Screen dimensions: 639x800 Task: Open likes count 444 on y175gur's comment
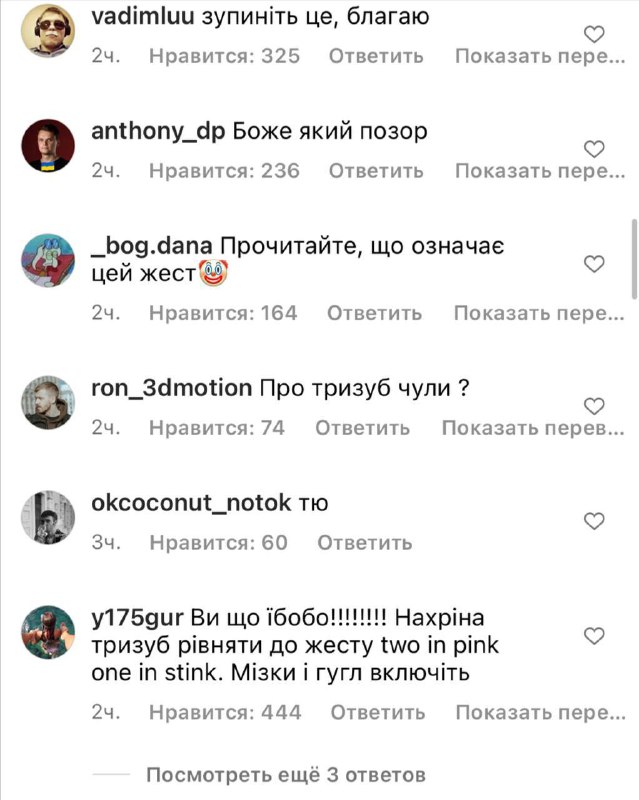(225, 712)
